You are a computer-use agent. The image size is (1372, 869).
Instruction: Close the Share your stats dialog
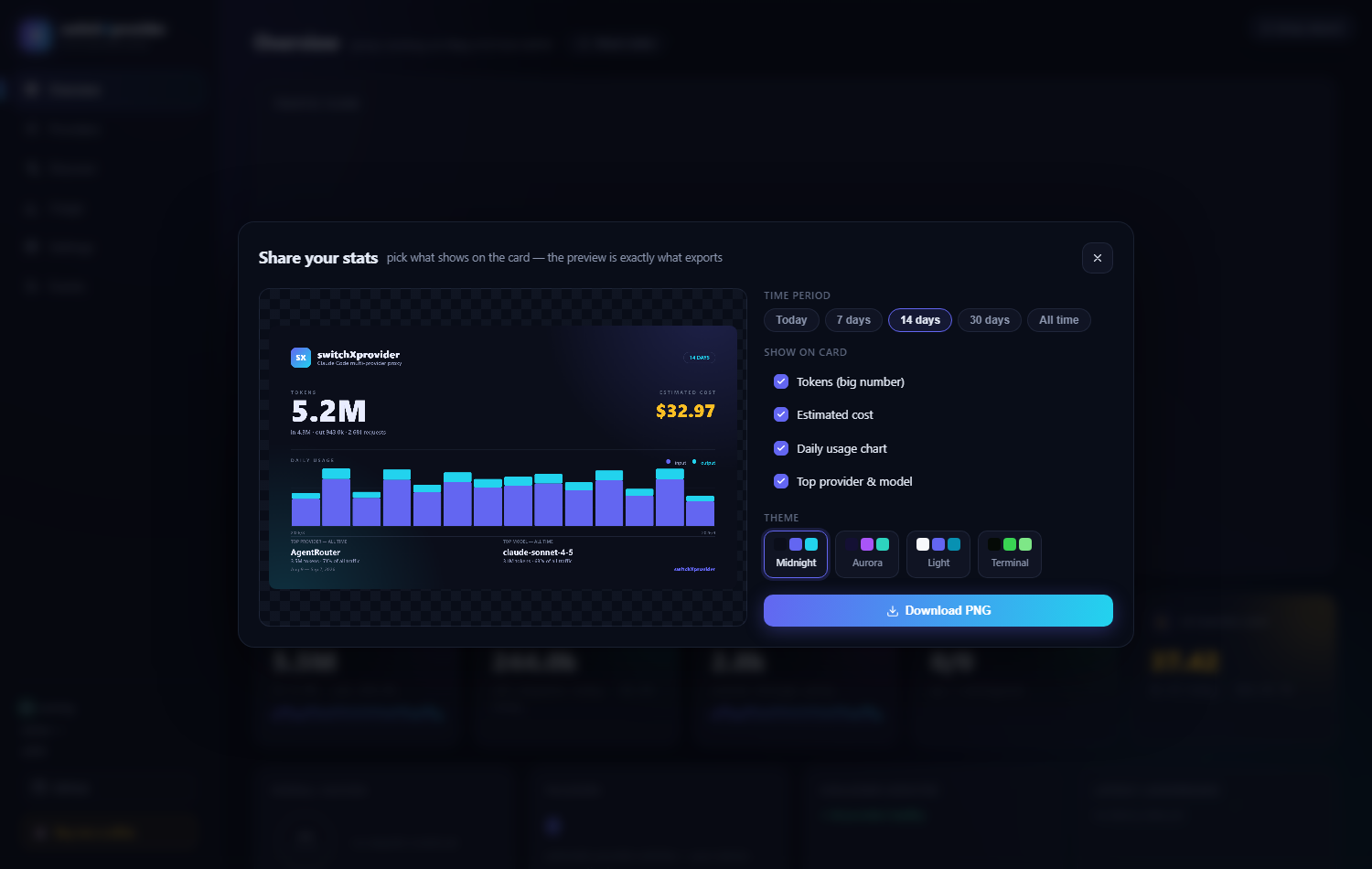1098,258
